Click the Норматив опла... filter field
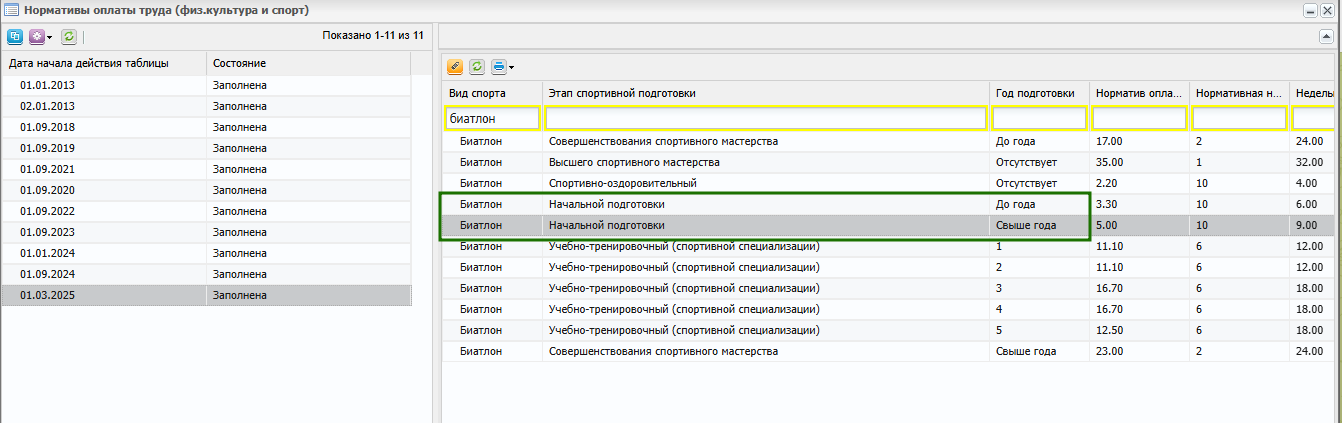Viewport: 1342px width, 423px height. tap(1139, 118)
